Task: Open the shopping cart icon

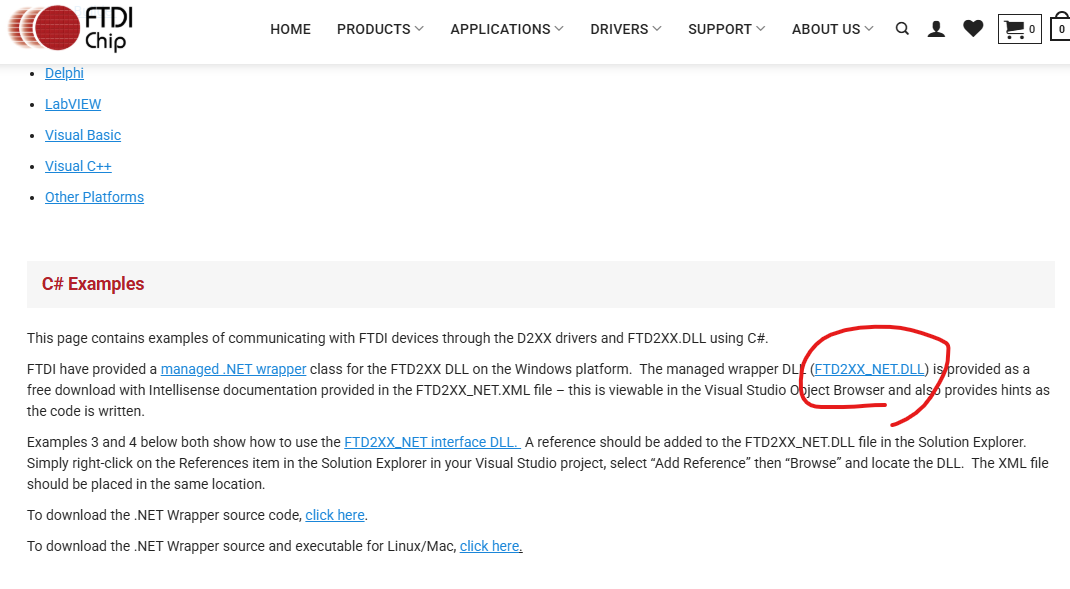Action: [x=1019, y=29]
